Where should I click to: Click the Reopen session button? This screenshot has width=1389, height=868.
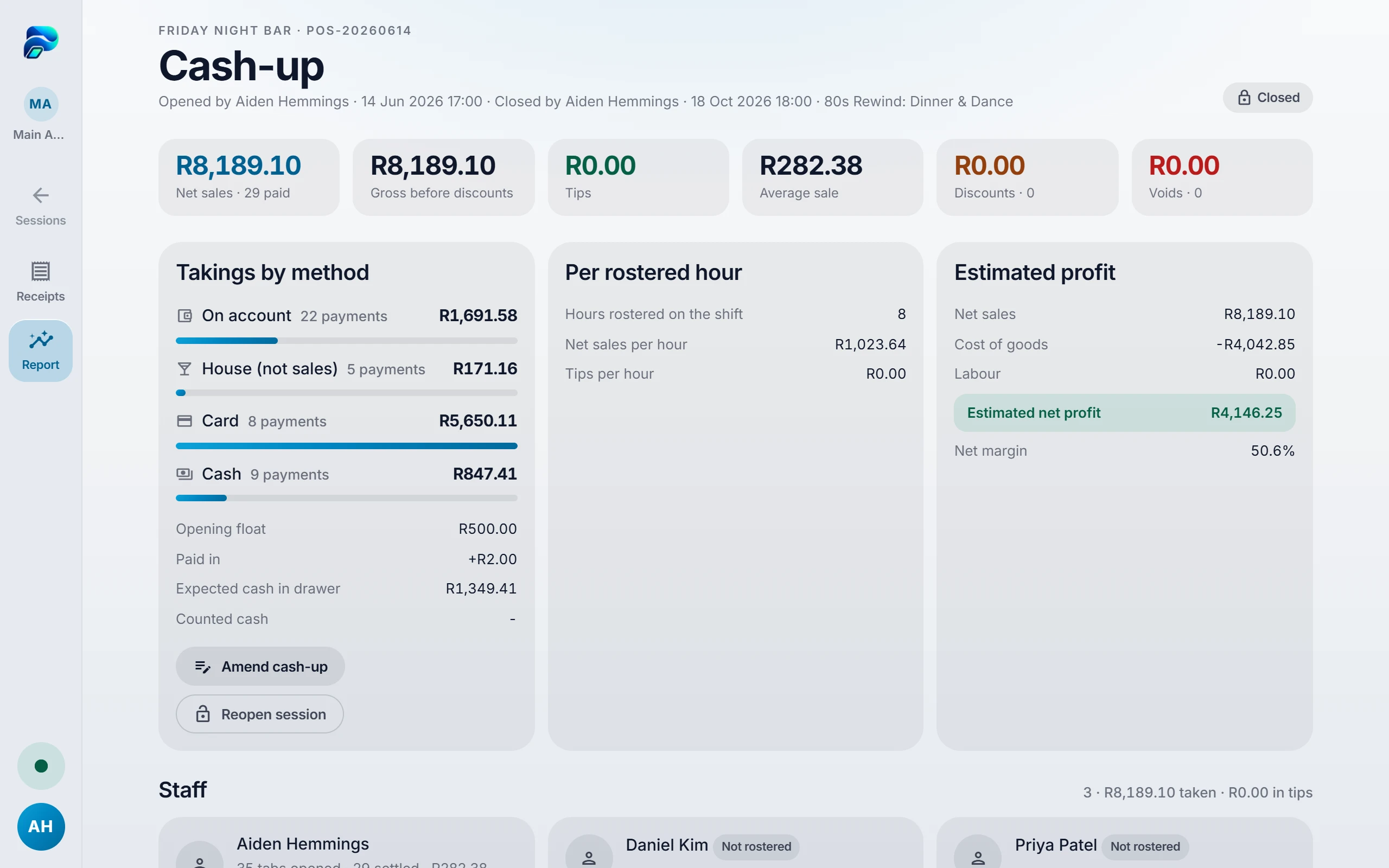click(x=259, y=714)
